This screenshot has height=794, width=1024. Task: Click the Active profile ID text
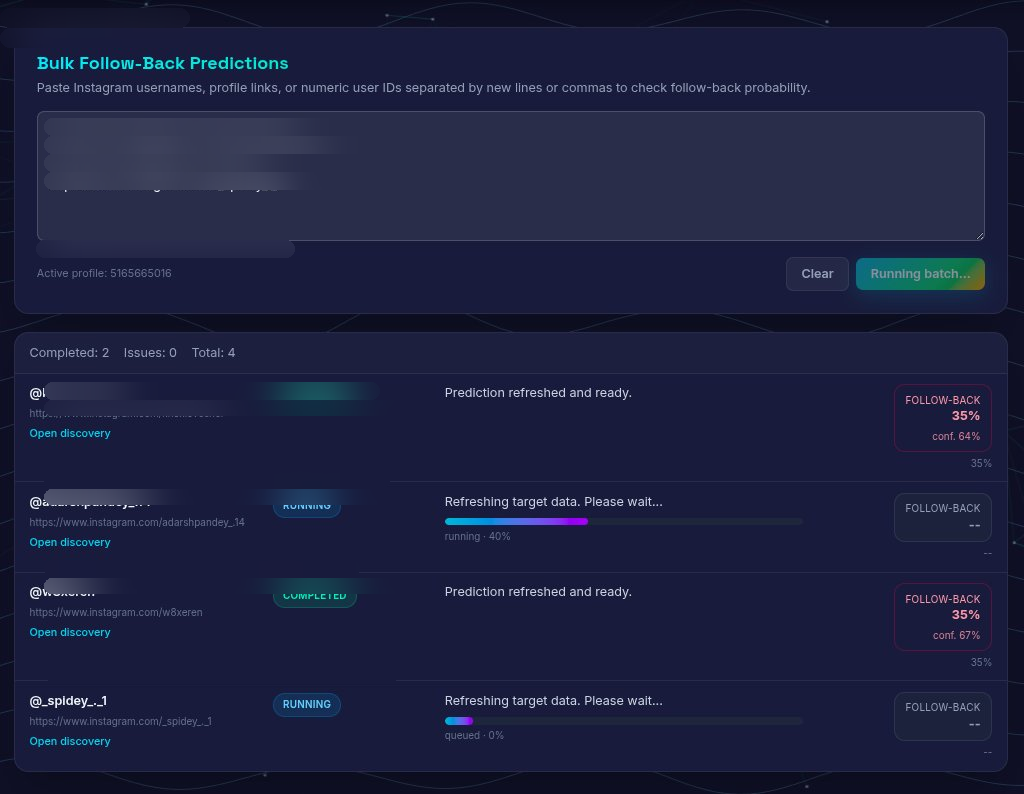[x=104, y=273]
